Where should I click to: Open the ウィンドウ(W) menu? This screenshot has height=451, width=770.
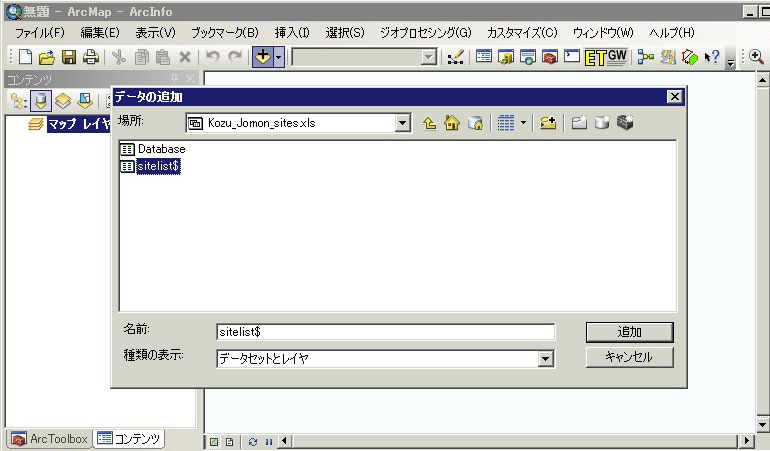coord(603,32)
